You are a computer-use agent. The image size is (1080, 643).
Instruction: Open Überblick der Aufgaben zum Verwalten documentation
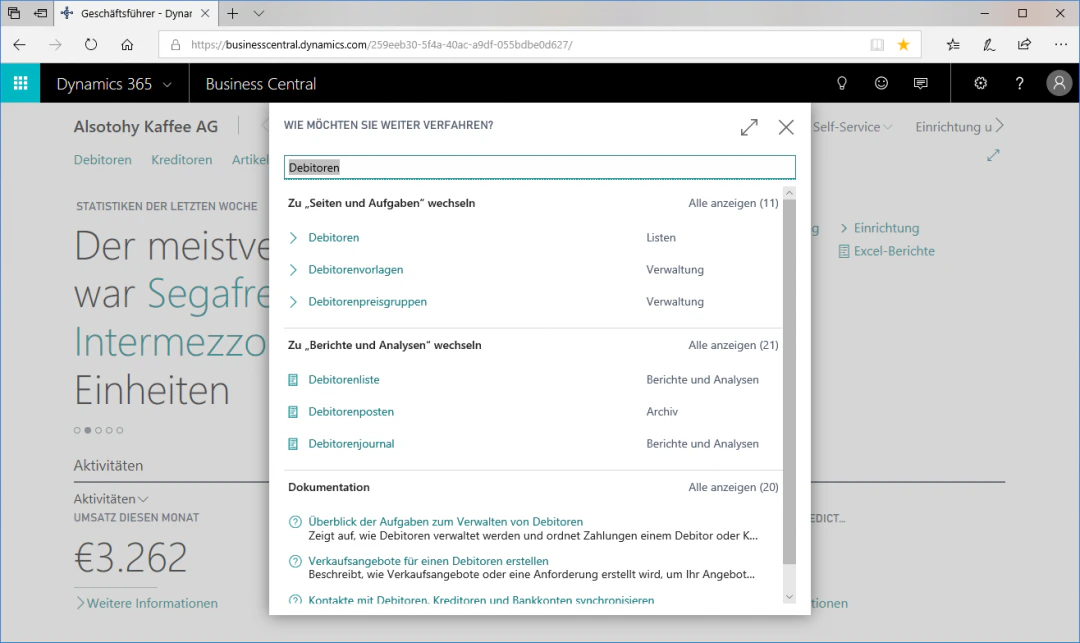[446, 522]
